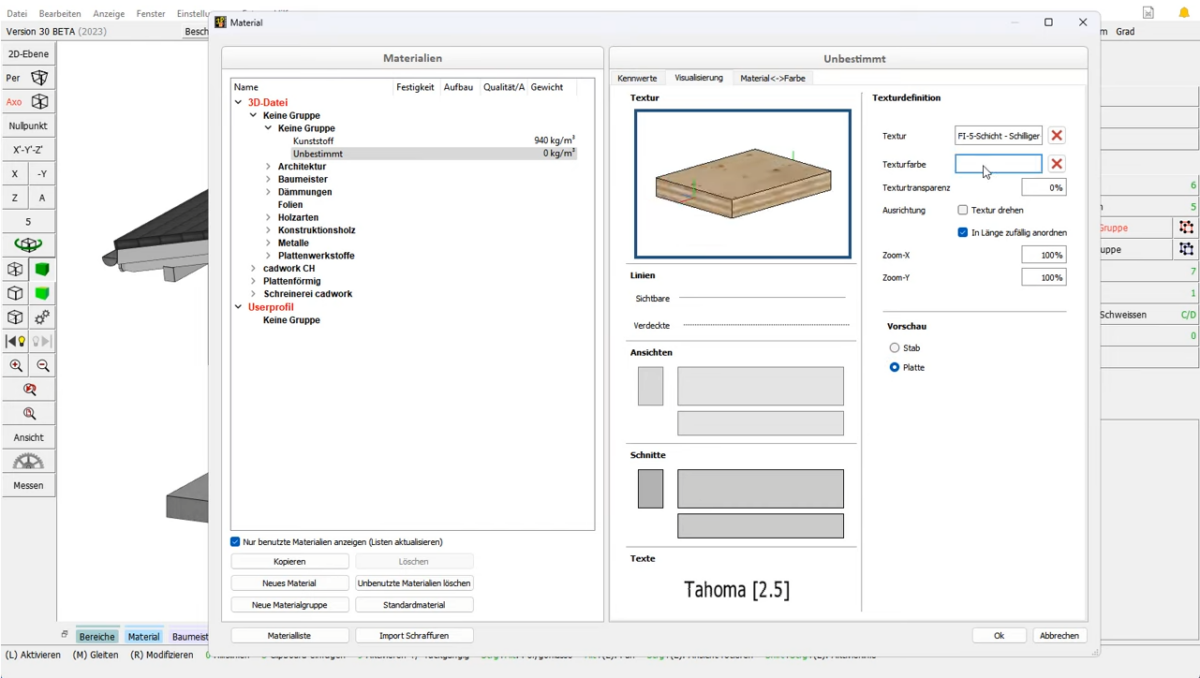Switch to the Kennwerte tab
This screenshot has height=678, width=1200.
point(637,77)
